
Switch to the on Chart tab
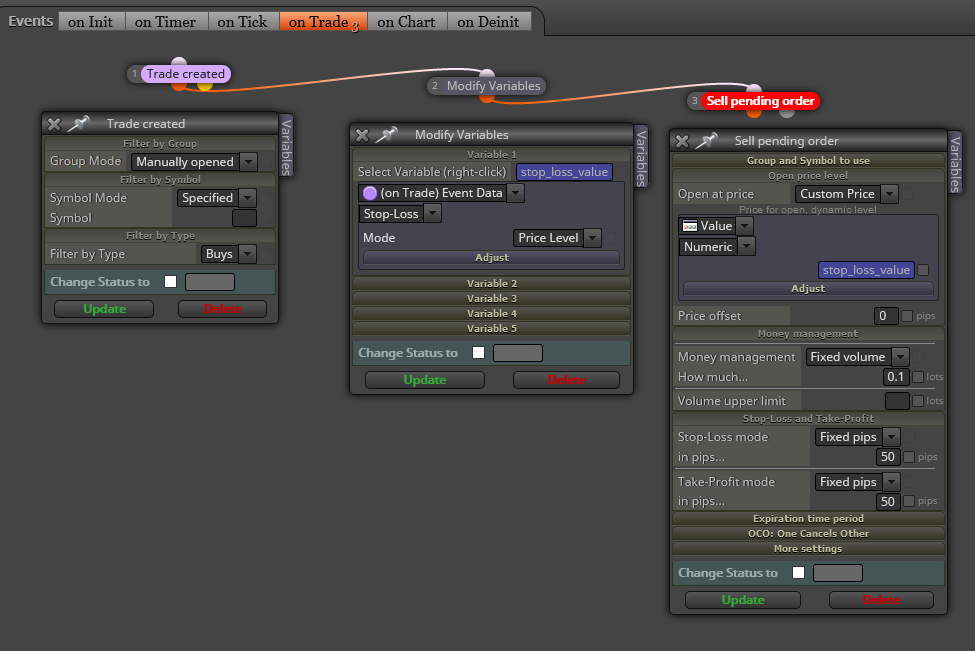coord(407,22)
